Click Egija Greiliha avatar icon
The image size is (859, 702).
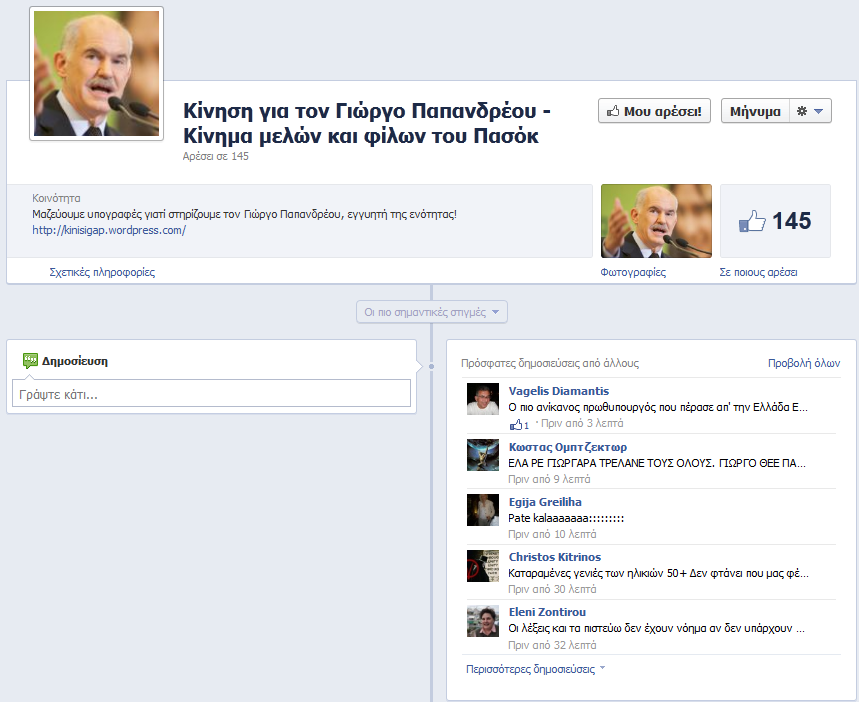coord(483,510)
